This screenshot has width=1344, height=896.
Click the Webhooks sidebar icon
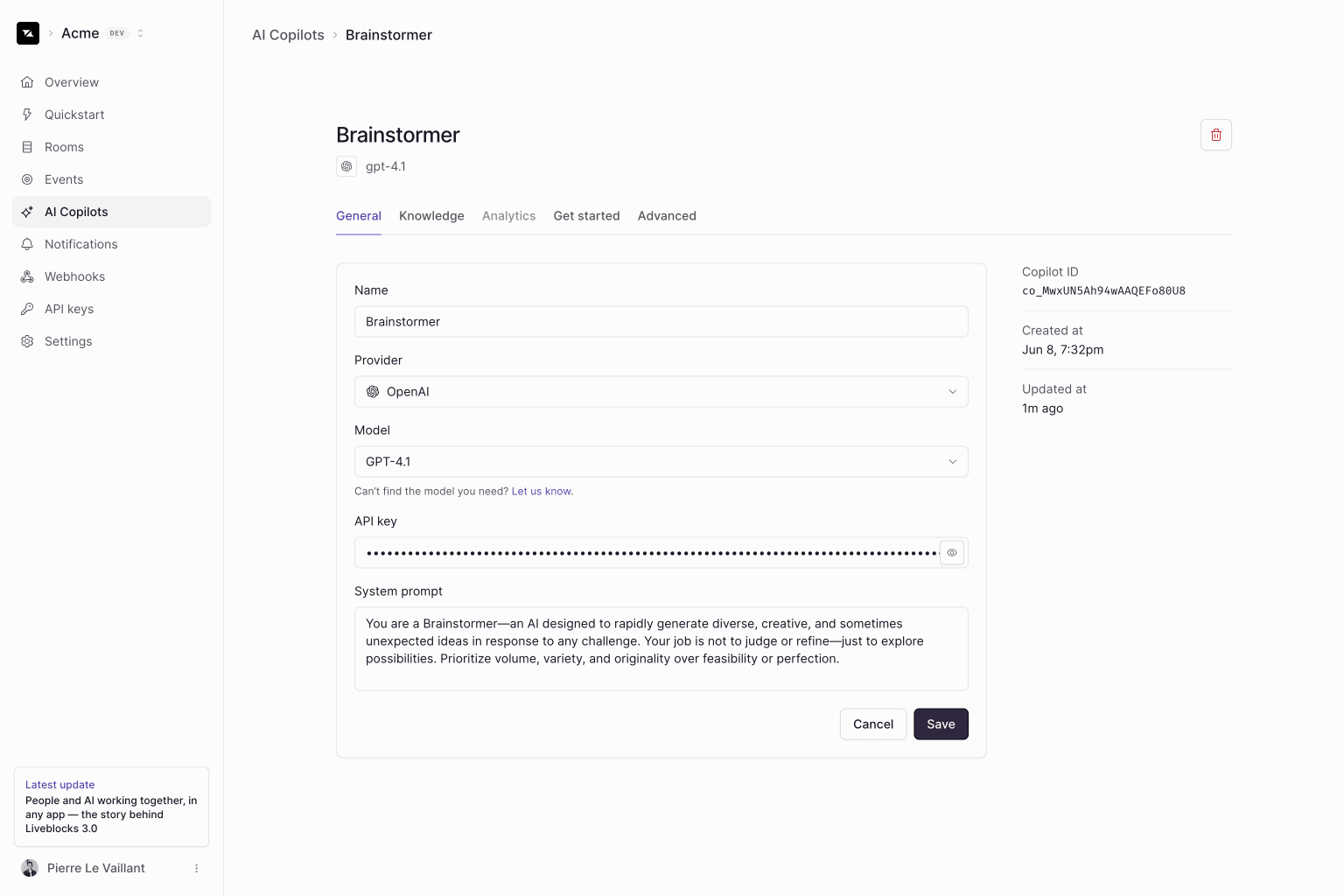[27, 276]
